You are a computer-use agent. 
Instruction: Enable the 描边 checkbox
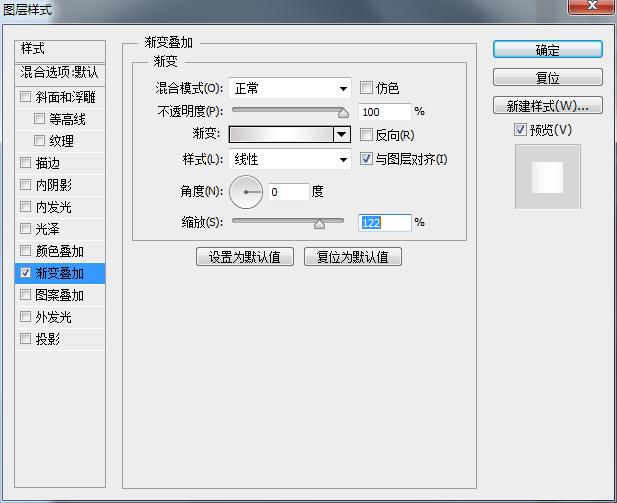pos(25,163)
